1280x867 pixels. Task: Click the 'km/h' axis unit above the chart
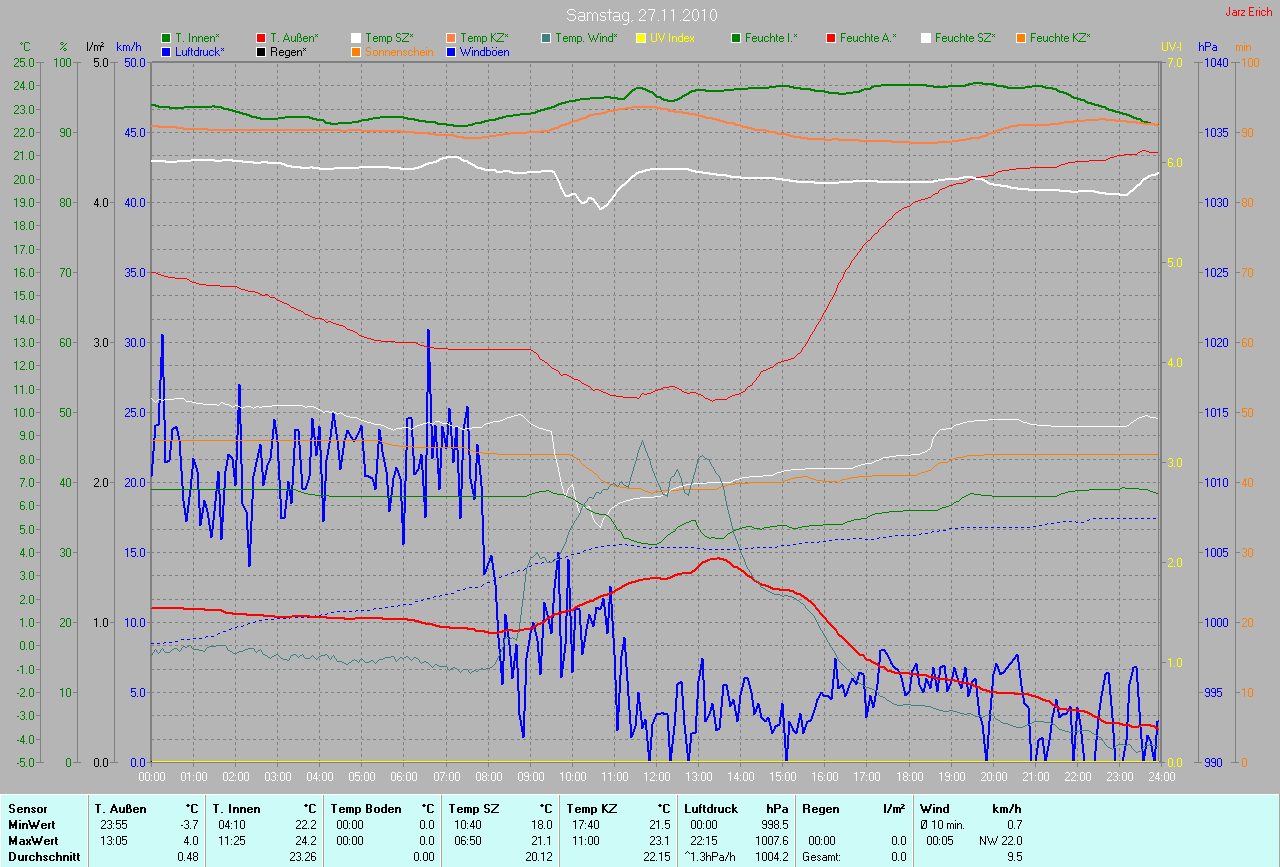pos(129,47)
